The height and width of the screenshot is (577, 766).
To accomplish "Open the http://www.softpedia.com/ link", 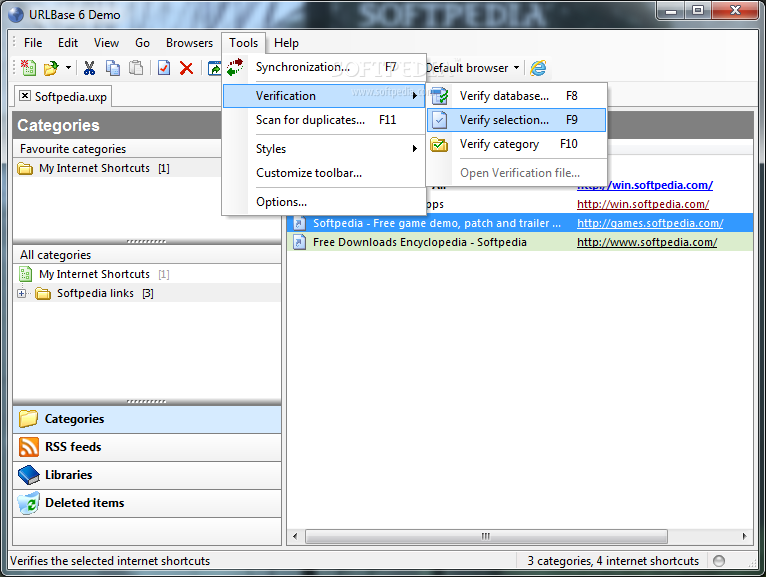I will coord(647,242).
